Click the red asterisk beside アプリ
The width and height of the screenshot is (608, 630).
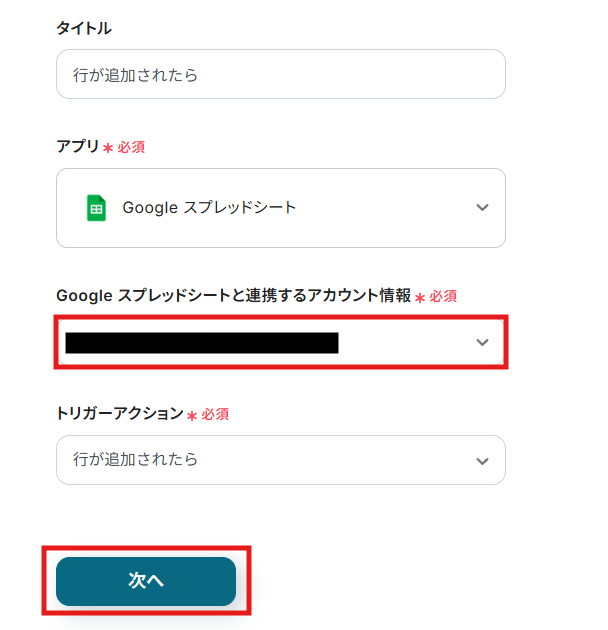pos(108,148)
